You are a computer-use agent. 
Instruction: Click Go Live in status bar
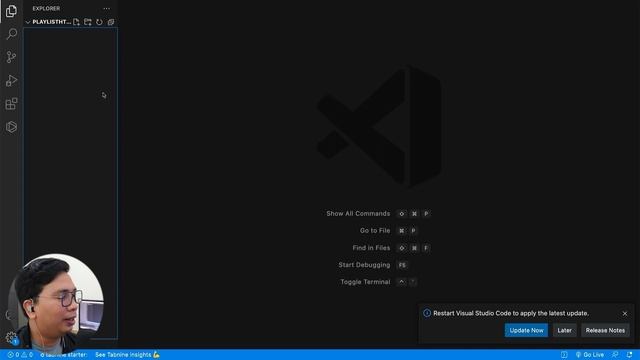(x=589, y=355)
